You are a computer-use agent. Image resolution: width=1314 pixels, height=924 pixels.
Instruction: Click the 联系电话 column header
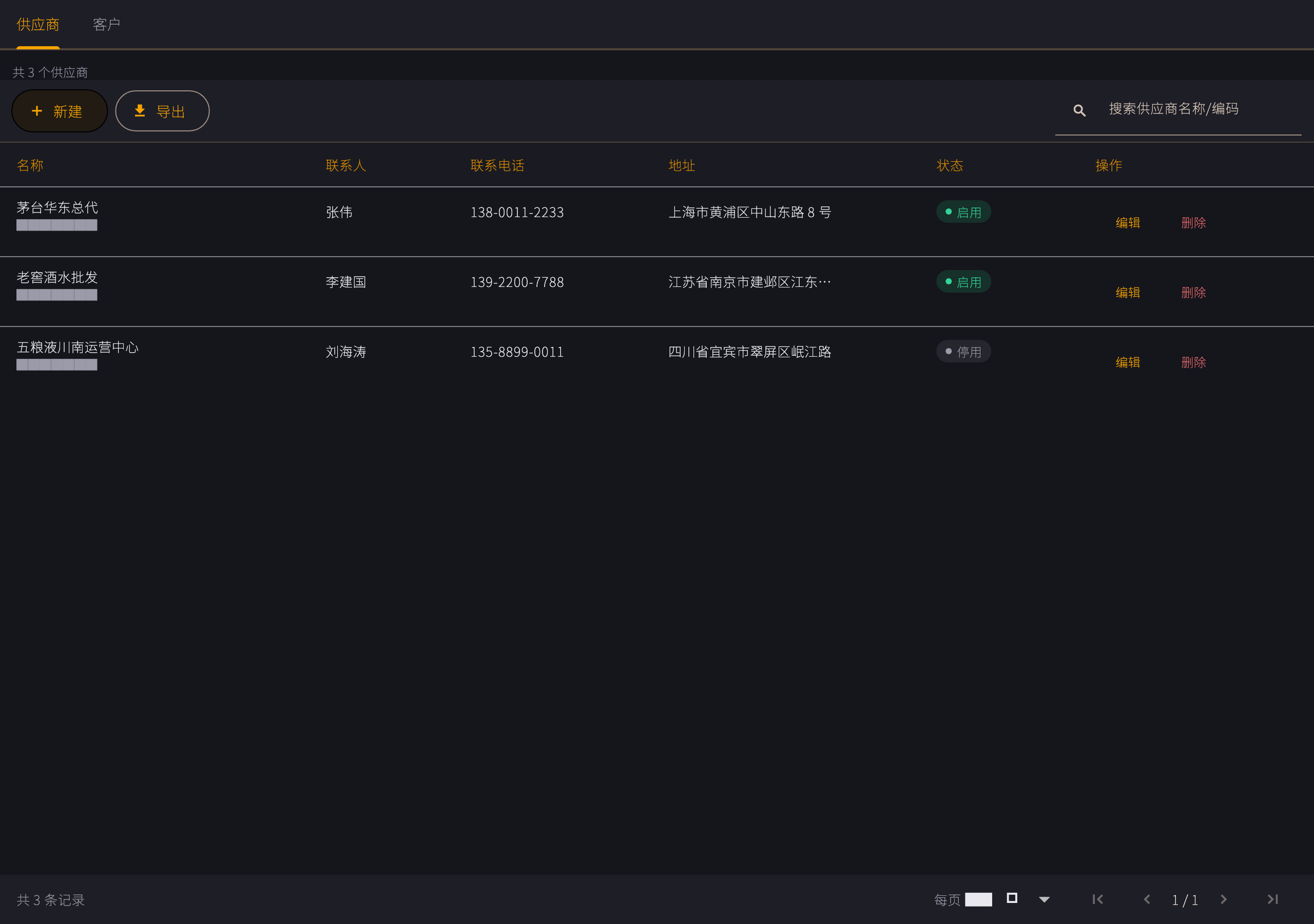497,165
